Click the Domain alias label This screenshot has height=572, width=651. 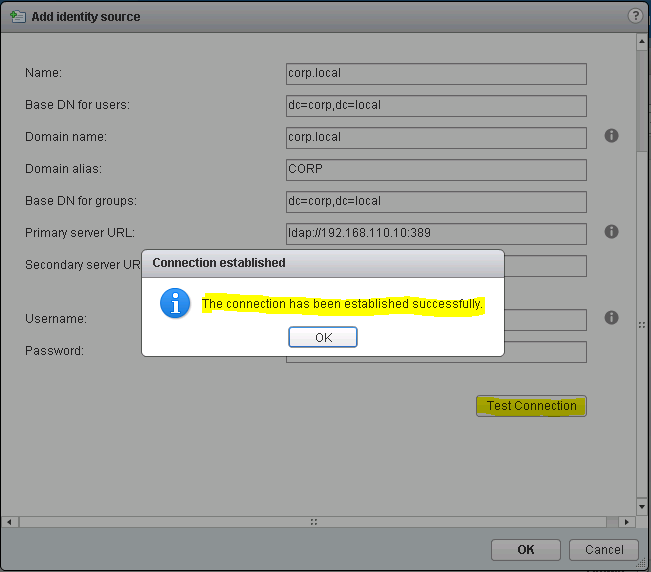(x=64, y=169)
